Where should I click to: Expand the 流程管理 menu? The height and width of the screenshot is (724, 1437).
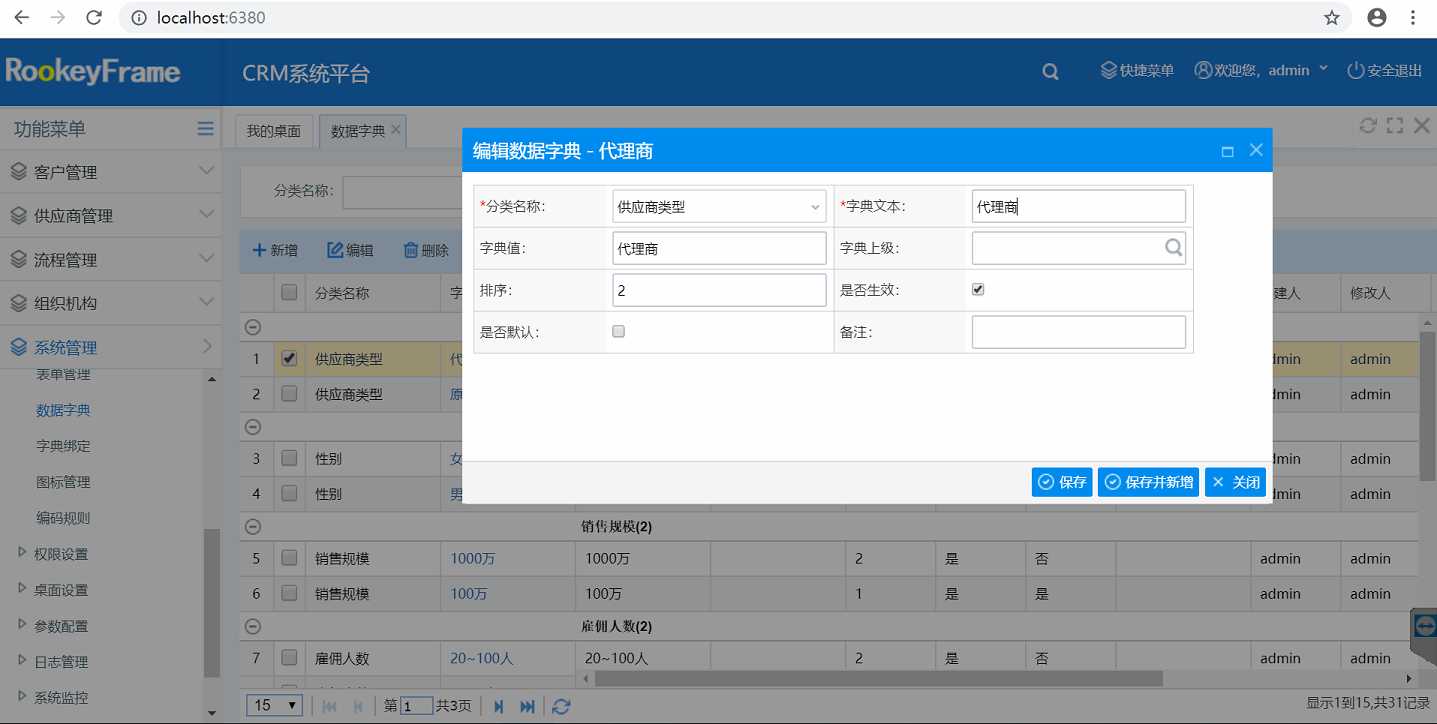point(110,259)
